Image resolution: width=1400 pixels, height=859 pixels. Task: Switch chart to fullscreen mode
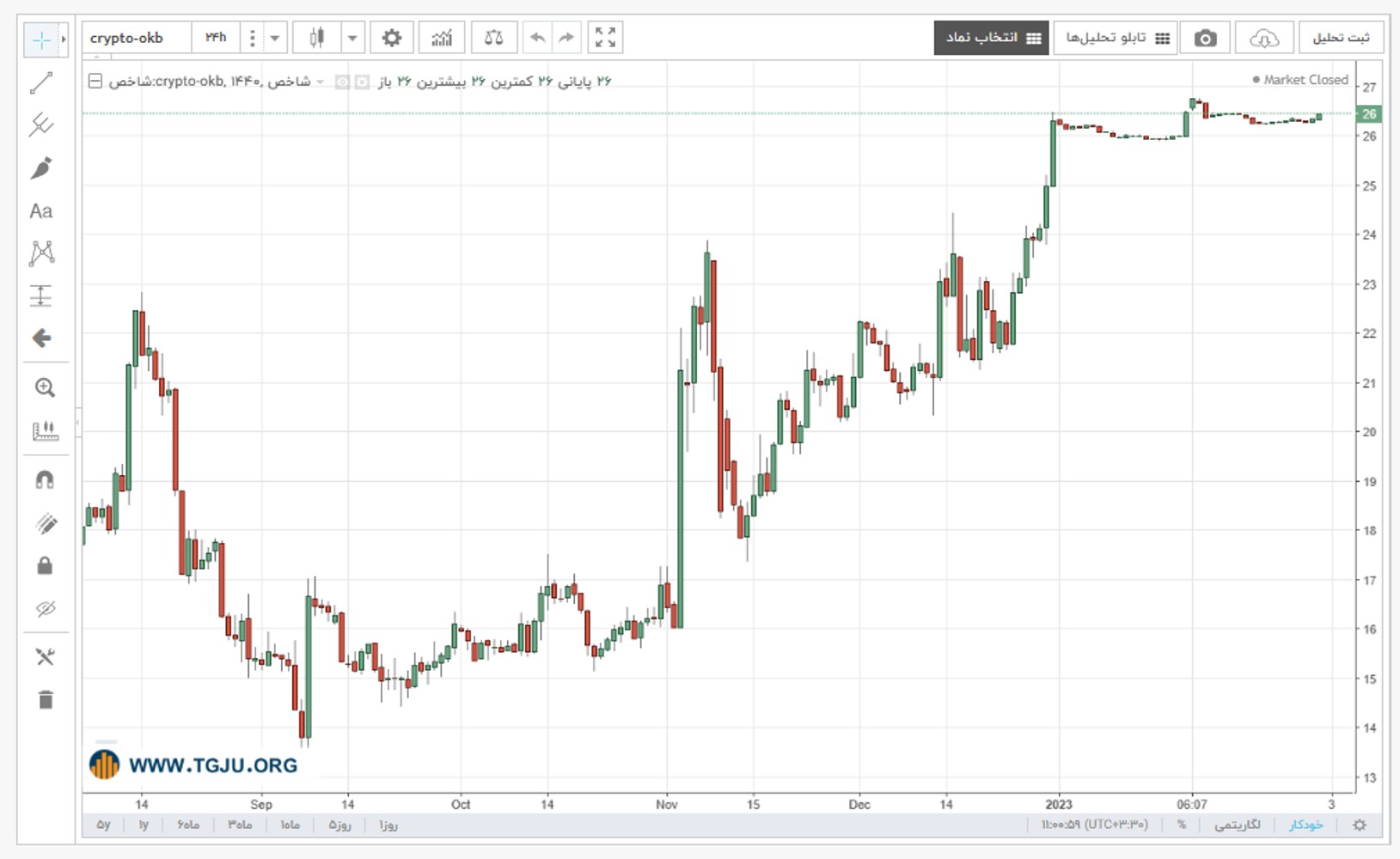[x=605, y=38]
